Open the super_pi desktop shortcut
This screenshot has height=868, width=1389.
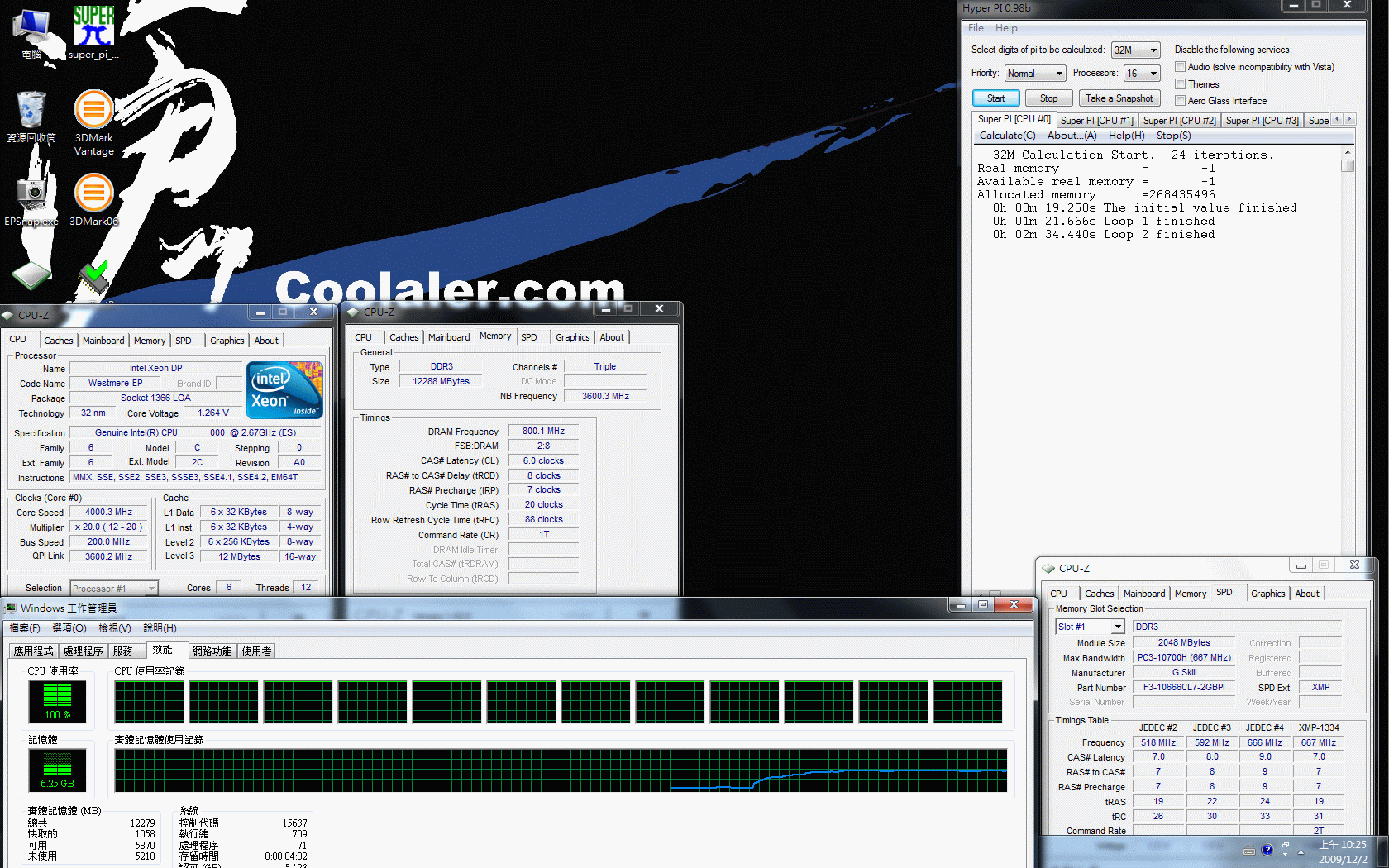(93, 33)
